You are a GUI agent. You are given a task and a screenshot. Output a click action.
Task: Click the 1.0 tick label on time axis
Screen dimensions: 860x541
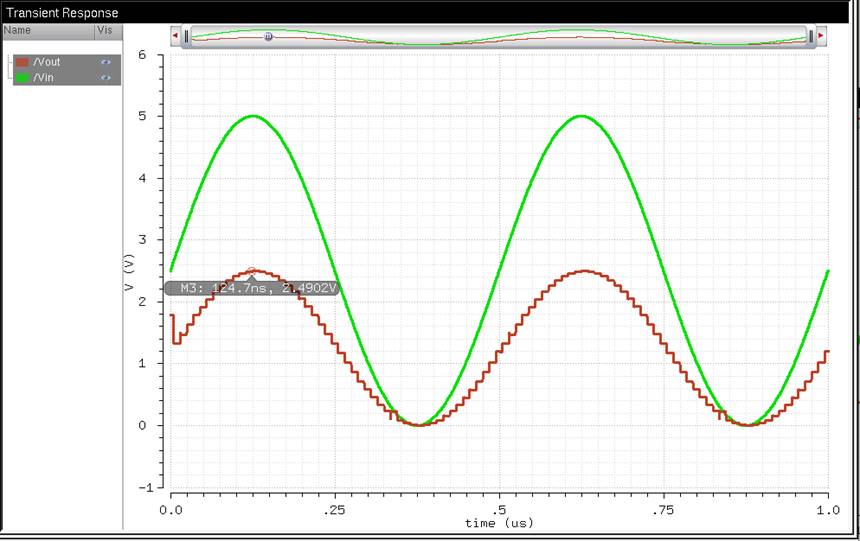(x=828, y=510)
